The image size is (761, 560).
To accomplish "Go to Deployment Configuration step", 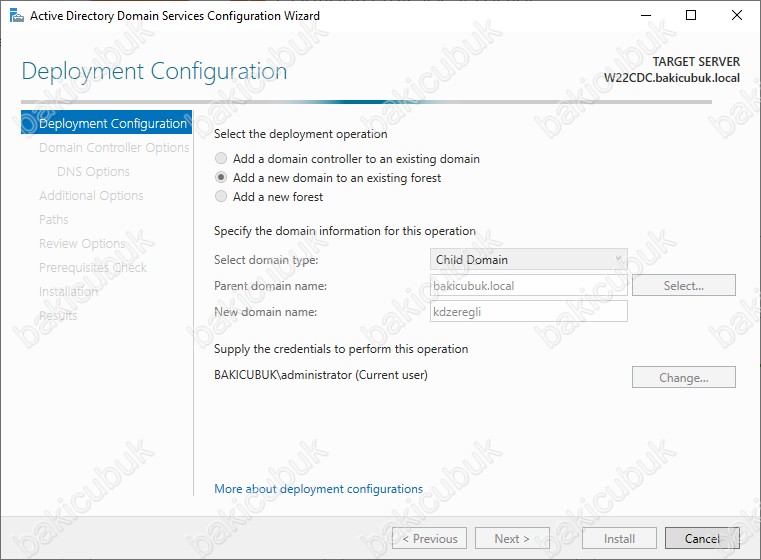I will pyautogui.click(x=112, y=124).
